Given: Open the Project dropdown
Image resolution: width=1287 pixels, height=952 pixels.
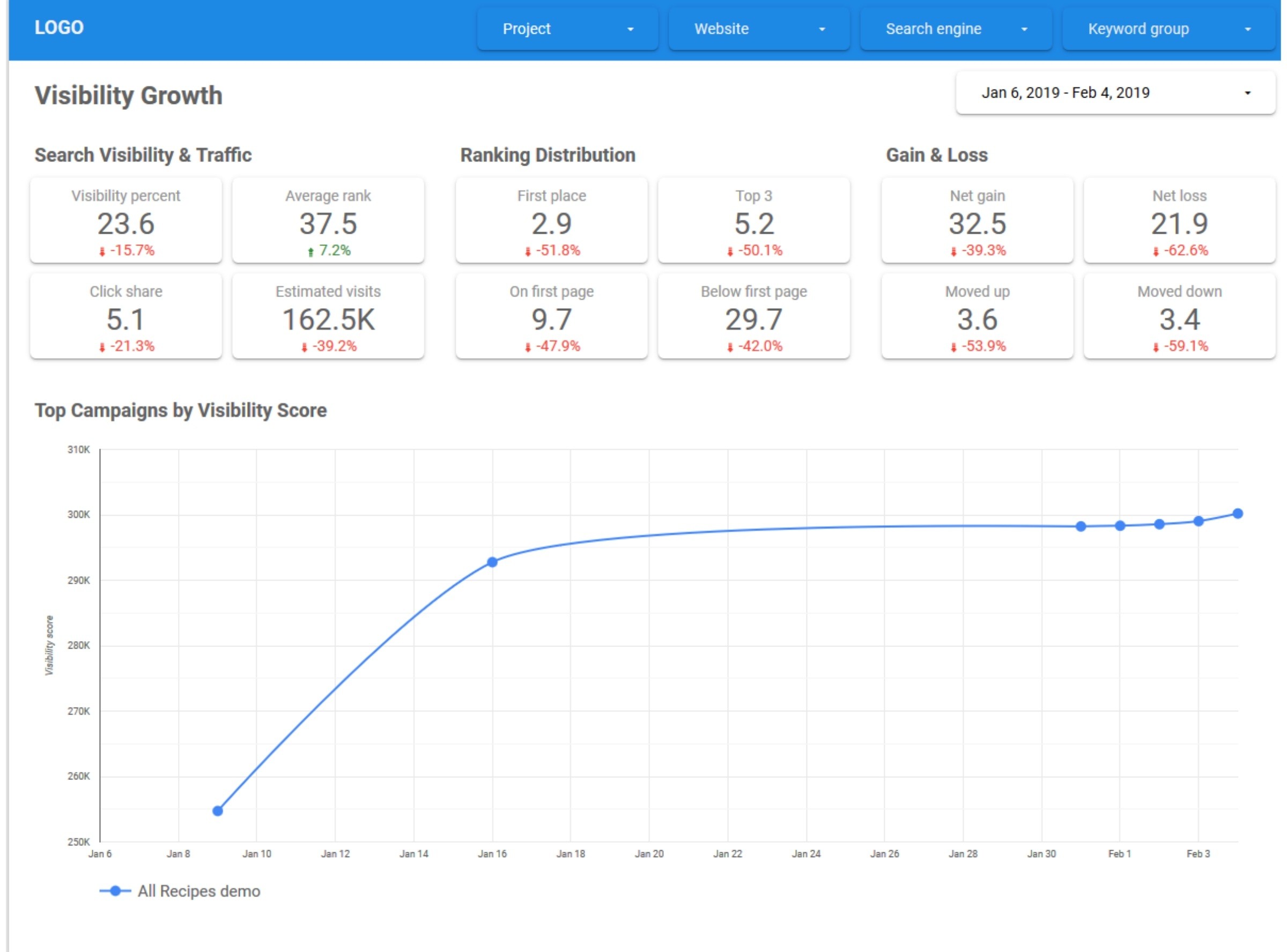Looking at the screenshot, I should coord(567,29).
